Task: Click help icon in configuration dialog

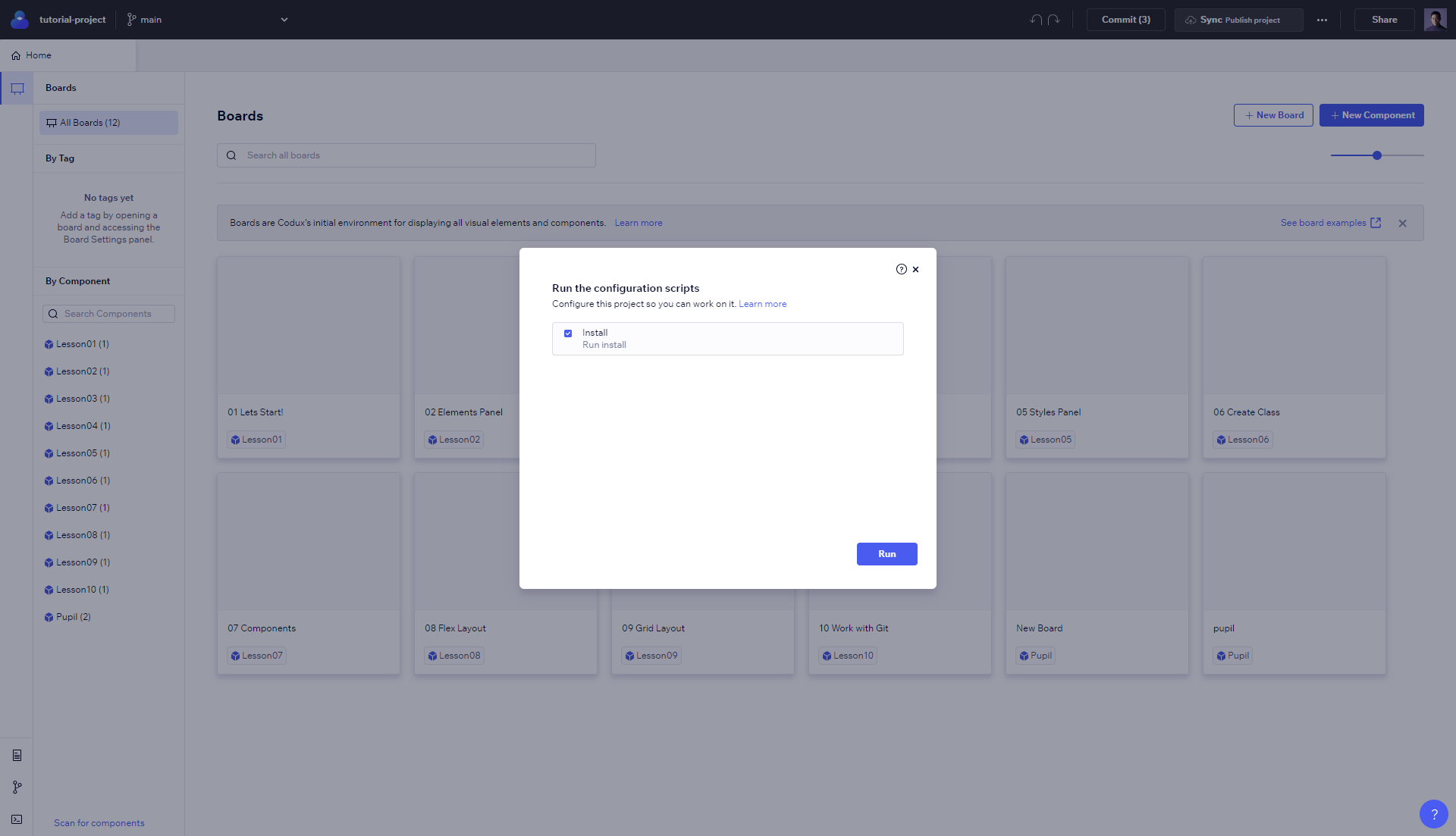Action: (x=901, y=269)
